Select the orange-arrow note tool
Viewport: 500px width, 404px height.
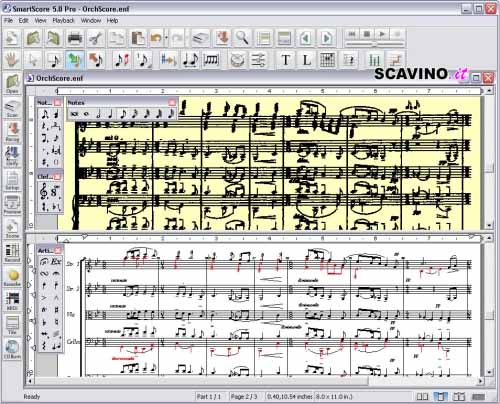click(96, 60)
